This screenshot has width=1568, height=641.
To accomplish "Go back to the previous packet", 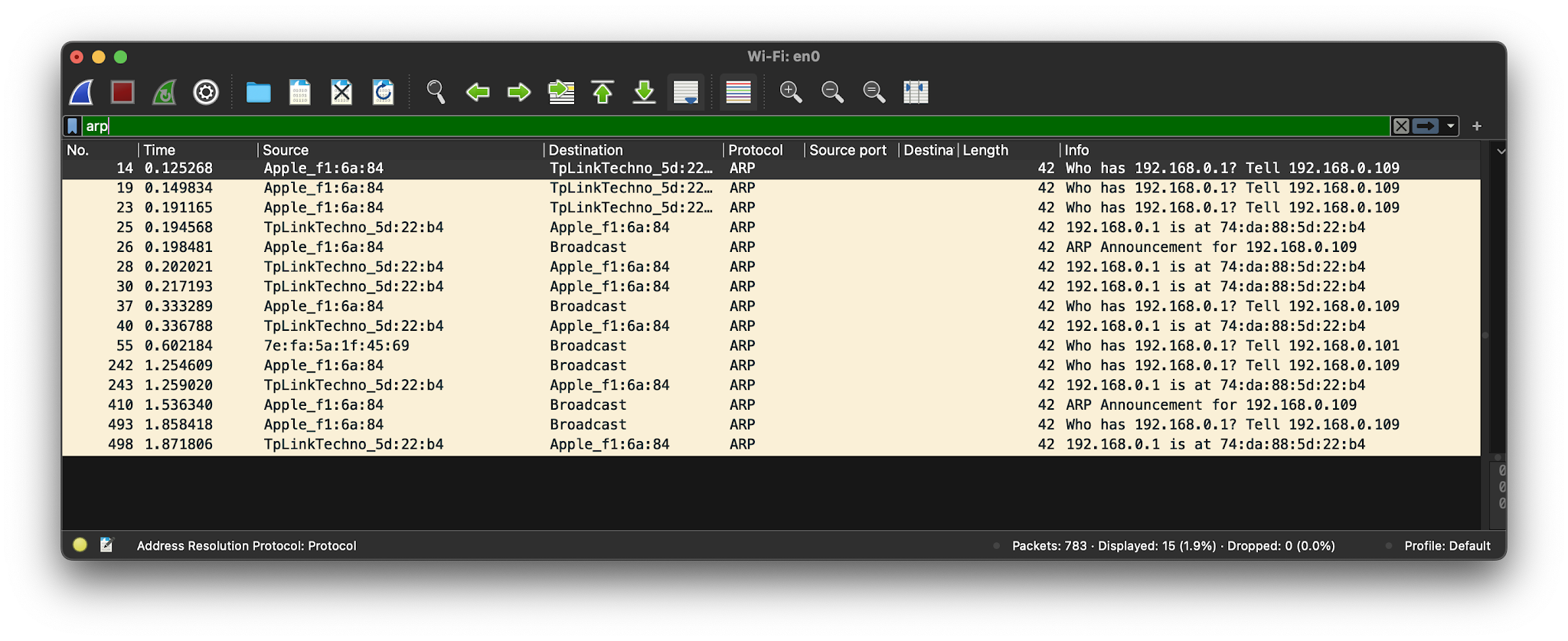I will tap(478, 93).
